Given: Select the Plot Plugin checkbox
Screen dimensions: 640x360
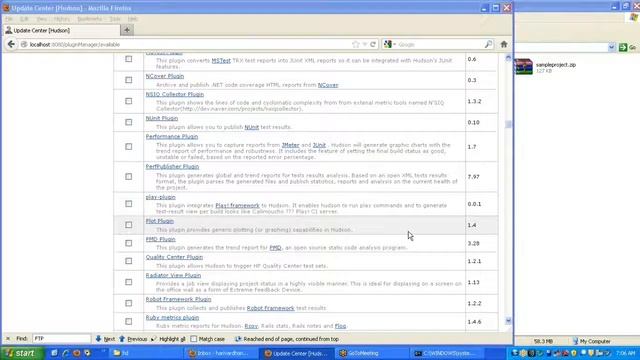Looking at the screenshot, I should (129, 224).
